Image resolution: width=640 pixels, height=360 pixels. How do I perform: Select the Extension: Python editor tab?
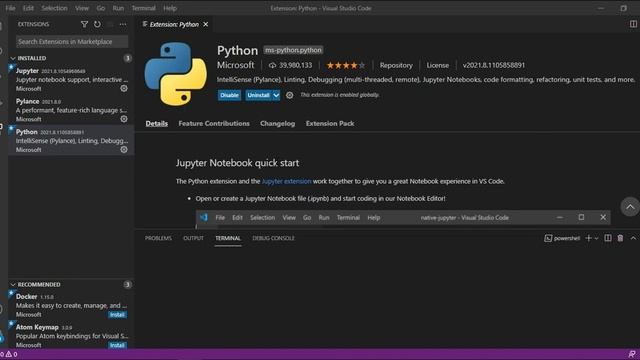tap(174, 24)
